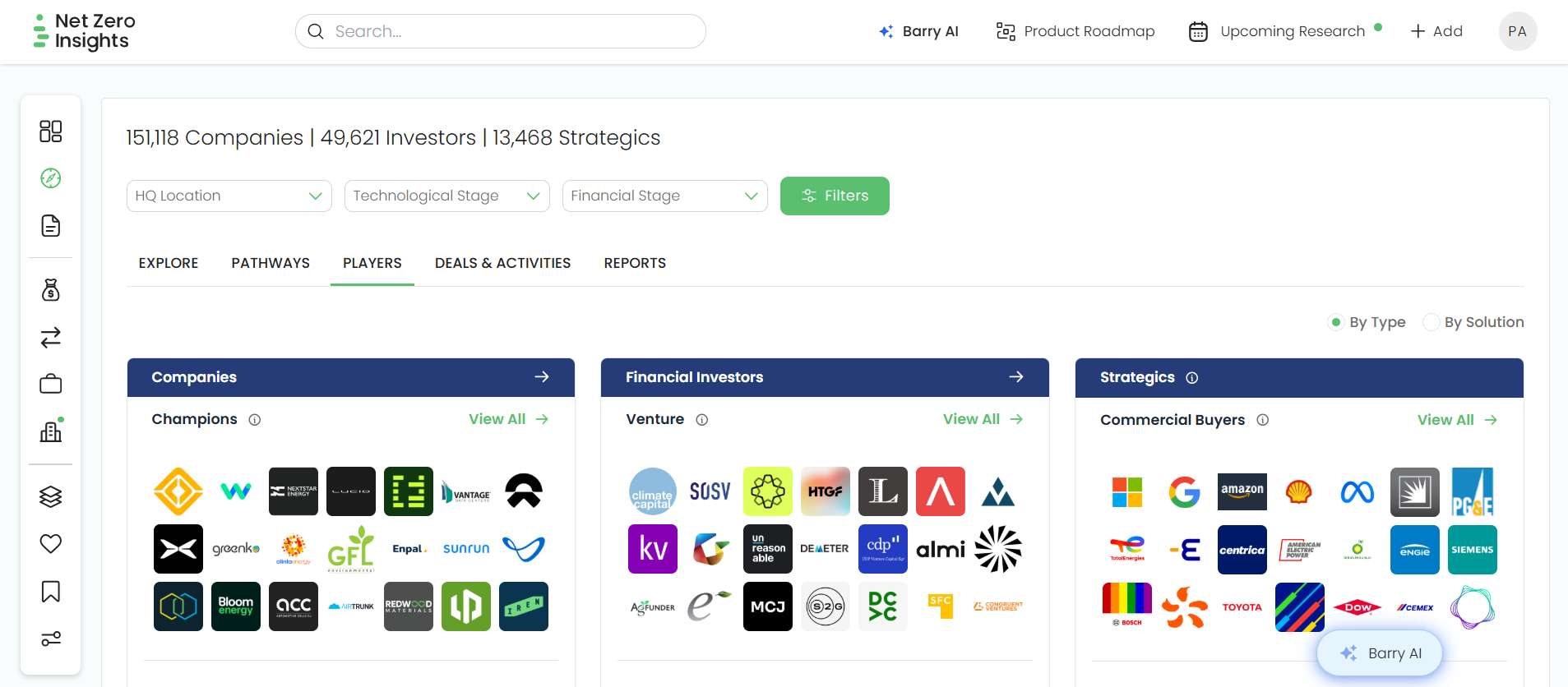Show info for Champions section
1568x687 pixels.
click(x=255, y=420)
